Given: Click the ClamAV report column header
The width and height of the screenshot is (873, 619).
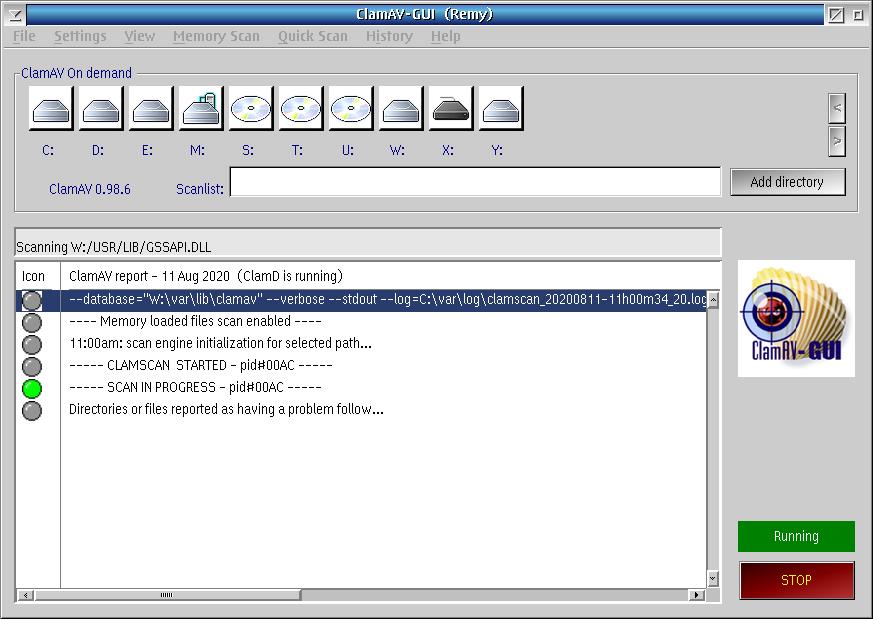Looking at the screenshot, I should (x=390, y=276).
